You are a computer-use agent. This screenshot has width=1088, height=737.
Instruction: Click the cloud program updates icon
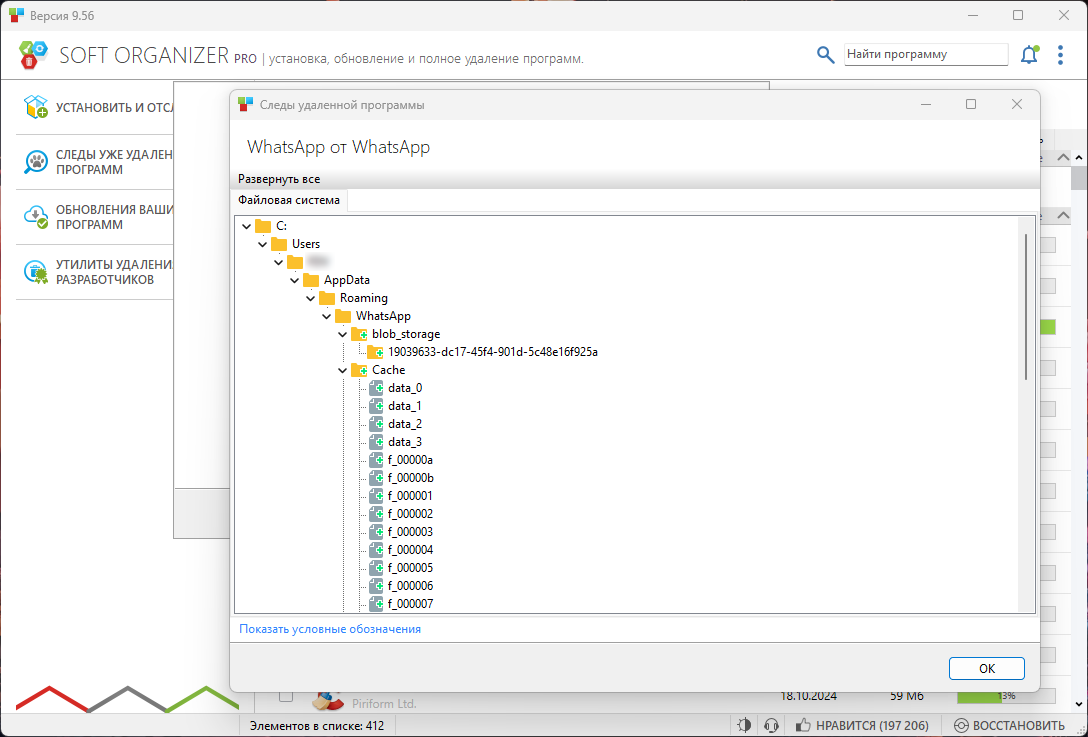[35, 217]
